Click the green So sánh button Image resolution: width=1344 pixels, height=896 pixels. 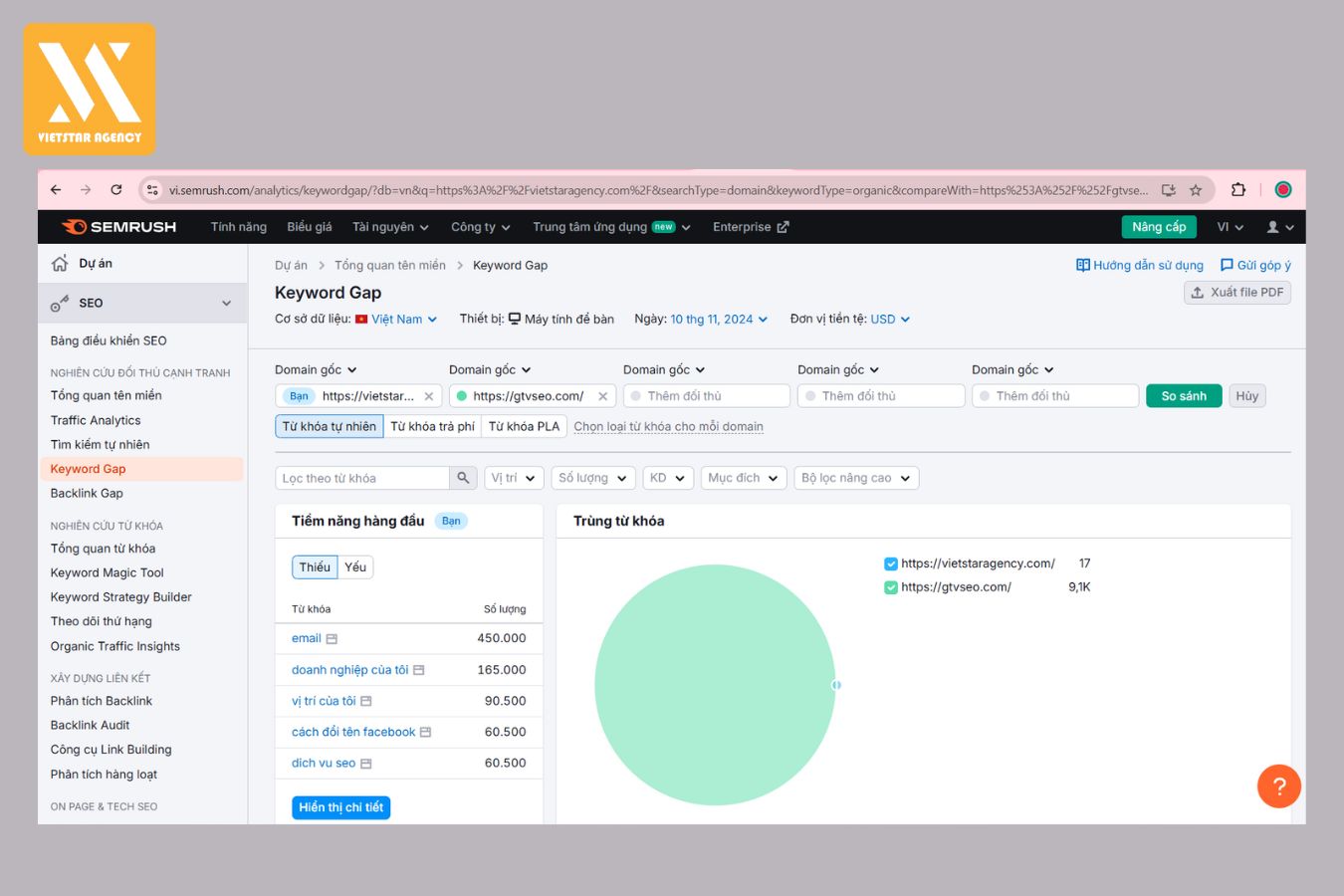[x=1184, y=396]
